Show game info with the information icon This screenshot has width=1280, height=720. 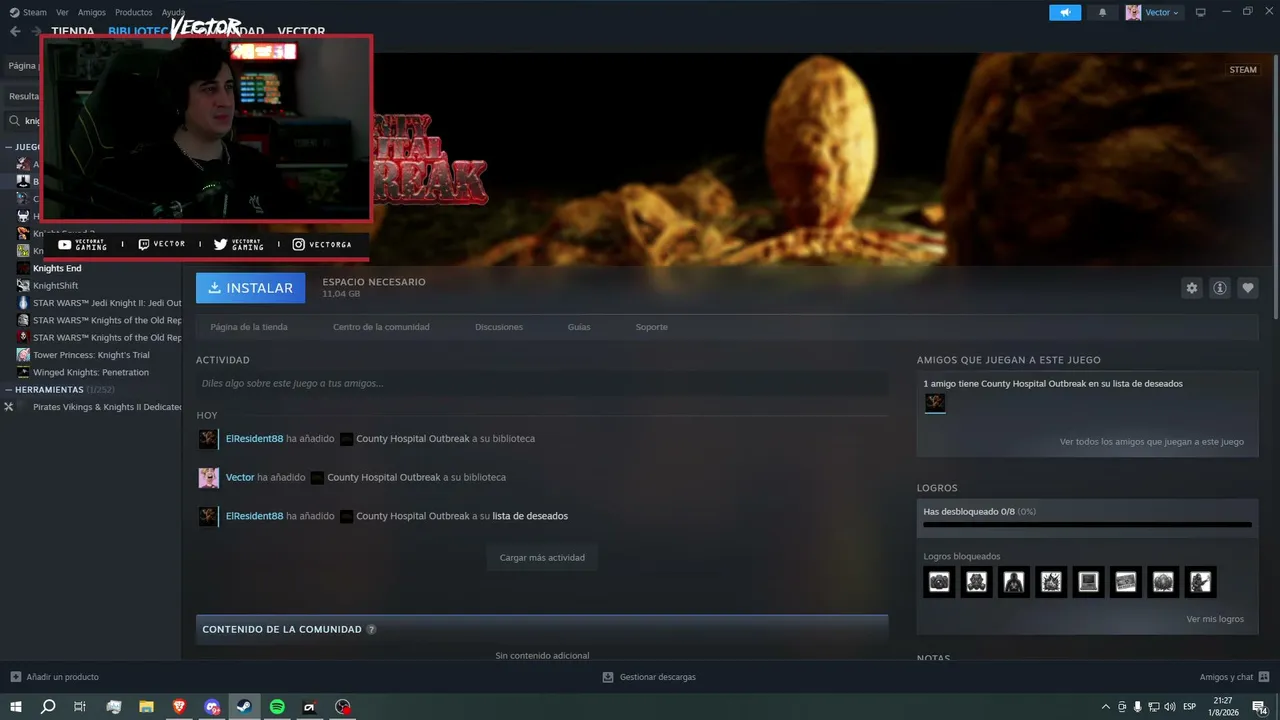(1220, 288)
